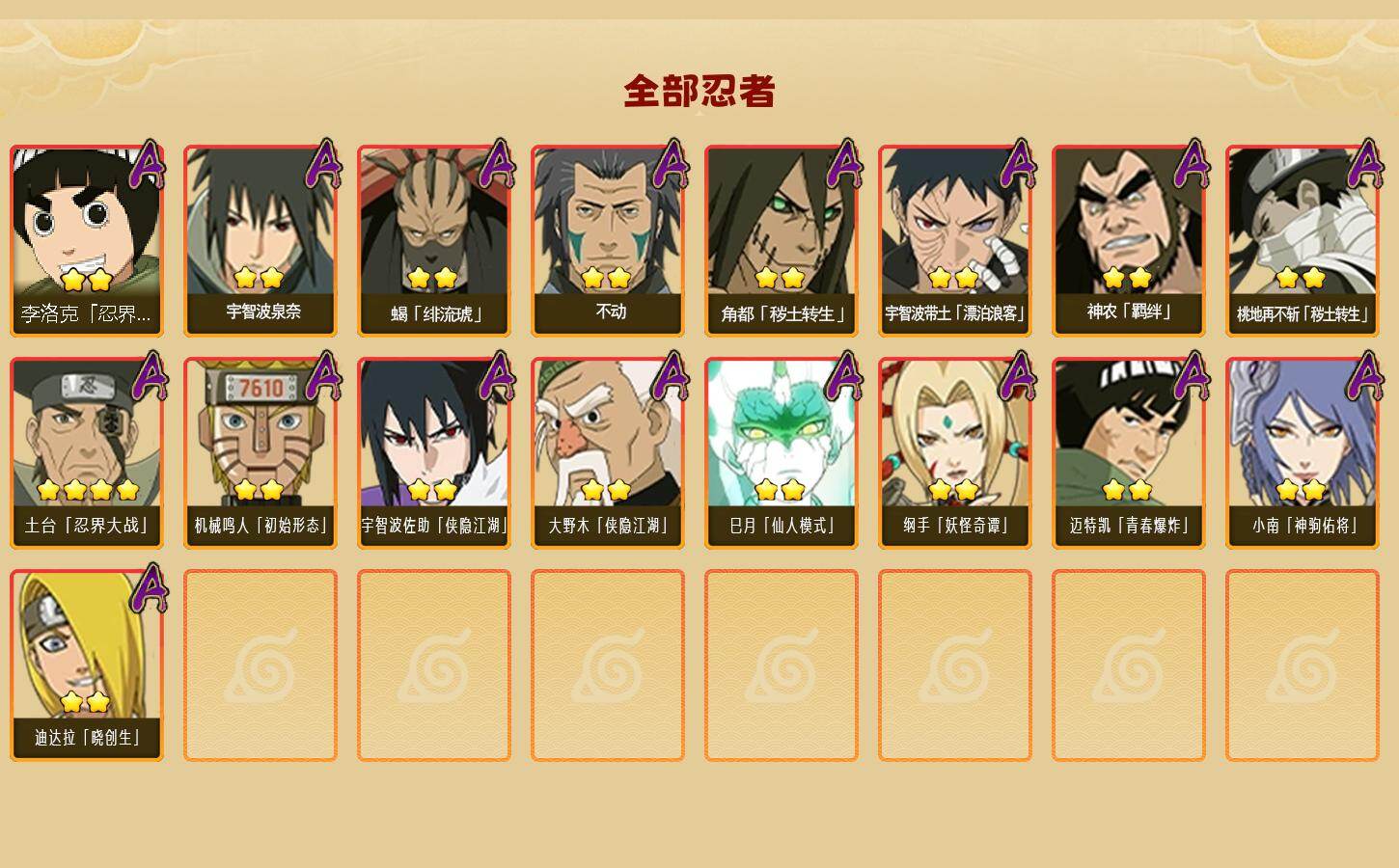Click the 全部忍者 heading tab
The width and height of the screenshot is (1399, 868).
click(699, 92)
